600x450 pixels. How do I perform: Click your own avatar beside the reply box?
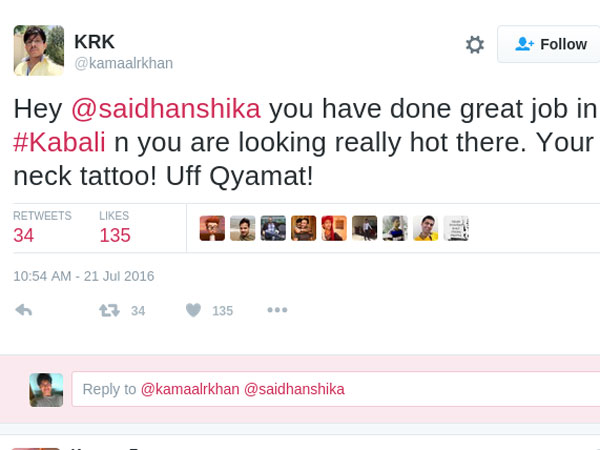[x=46, y=389]
